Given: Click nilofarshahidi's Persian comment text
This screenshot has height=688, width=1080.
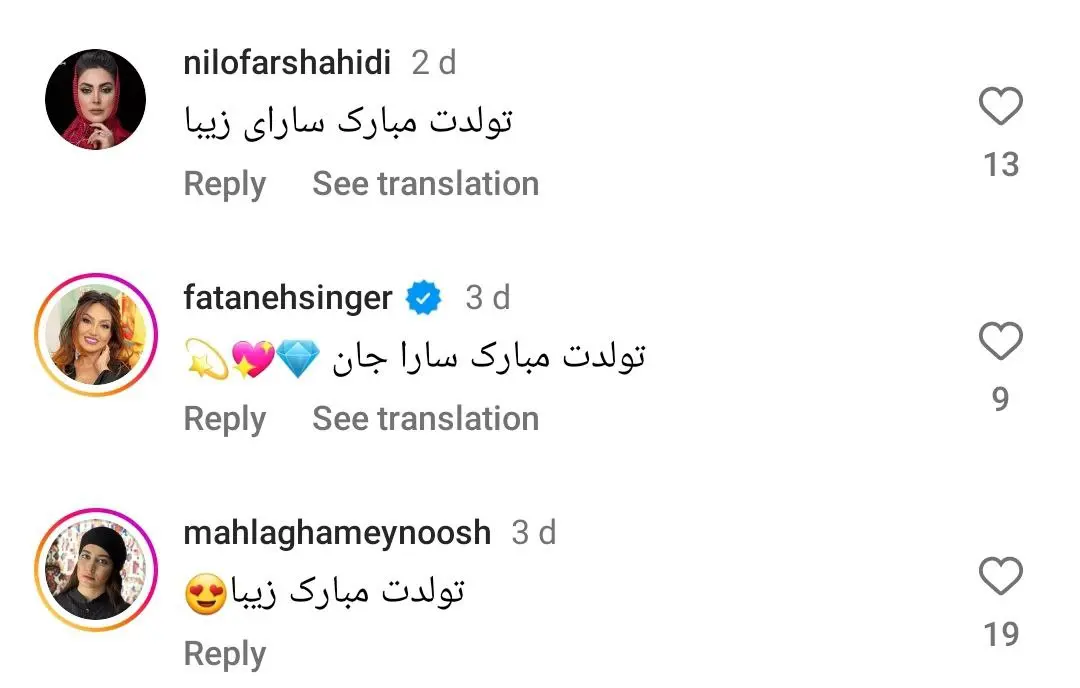Looking at the screenshot, I should pos(349,123).
